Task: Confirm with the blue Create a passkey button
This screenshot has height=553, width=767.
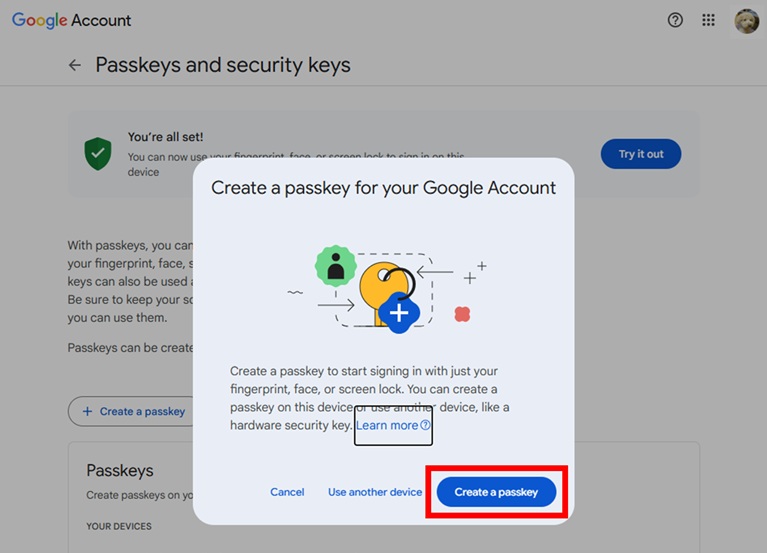Action: (496, 492)
